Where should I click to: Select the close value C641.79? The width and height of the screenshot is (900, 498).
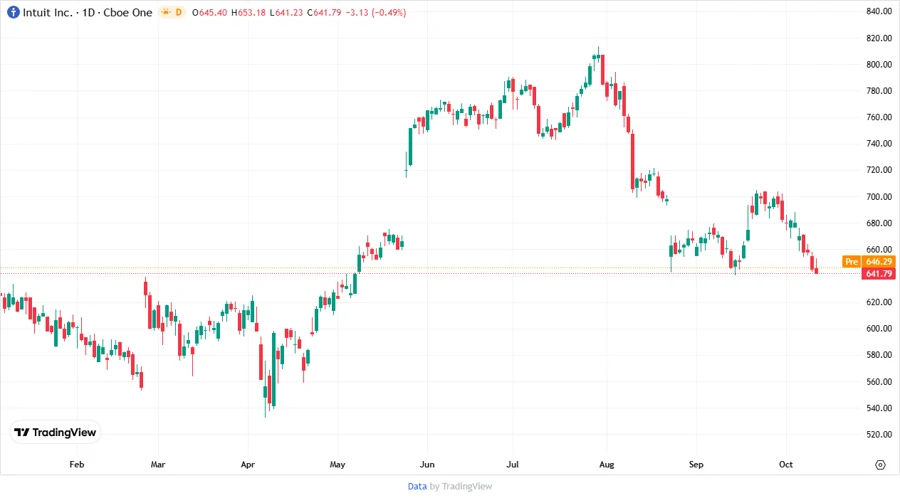(324, 13)
